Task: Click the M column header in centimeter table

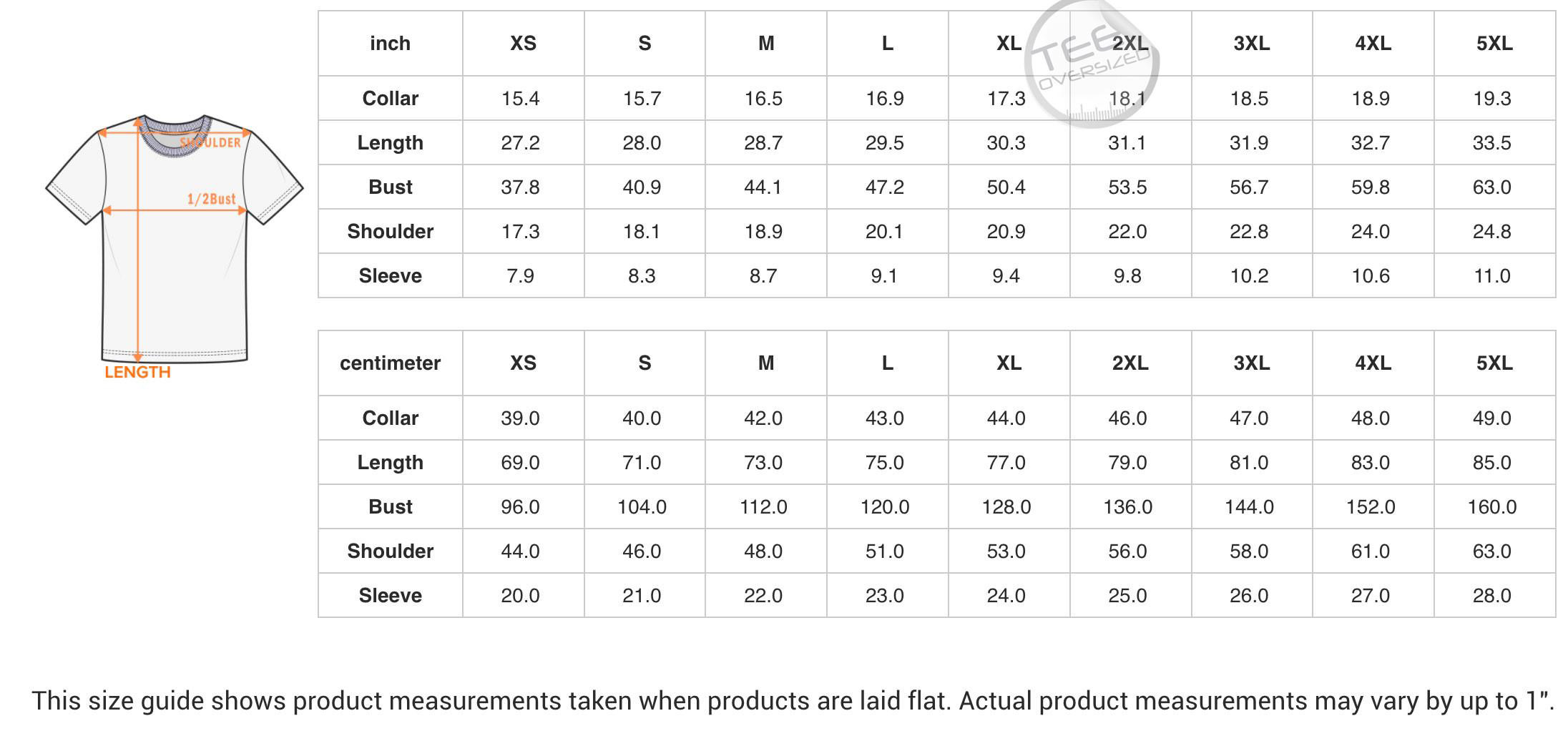Action: 766,363
